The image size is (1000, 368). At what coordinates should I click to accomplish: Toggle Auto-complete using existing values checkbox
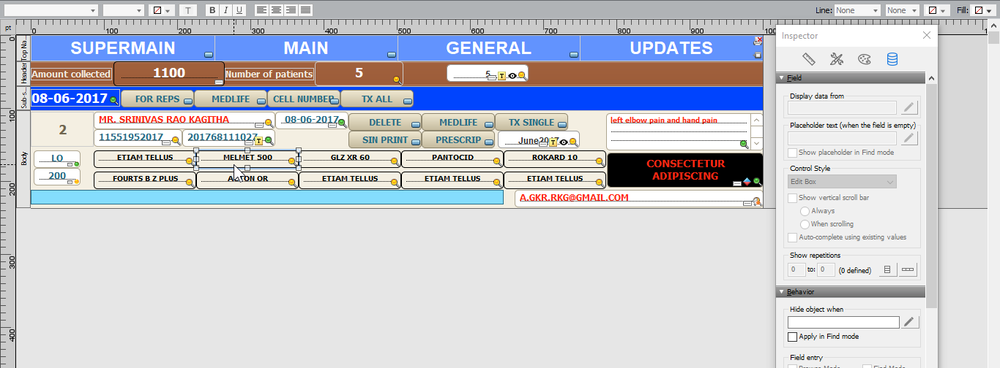pyautogui.click(x=793, y=237)
